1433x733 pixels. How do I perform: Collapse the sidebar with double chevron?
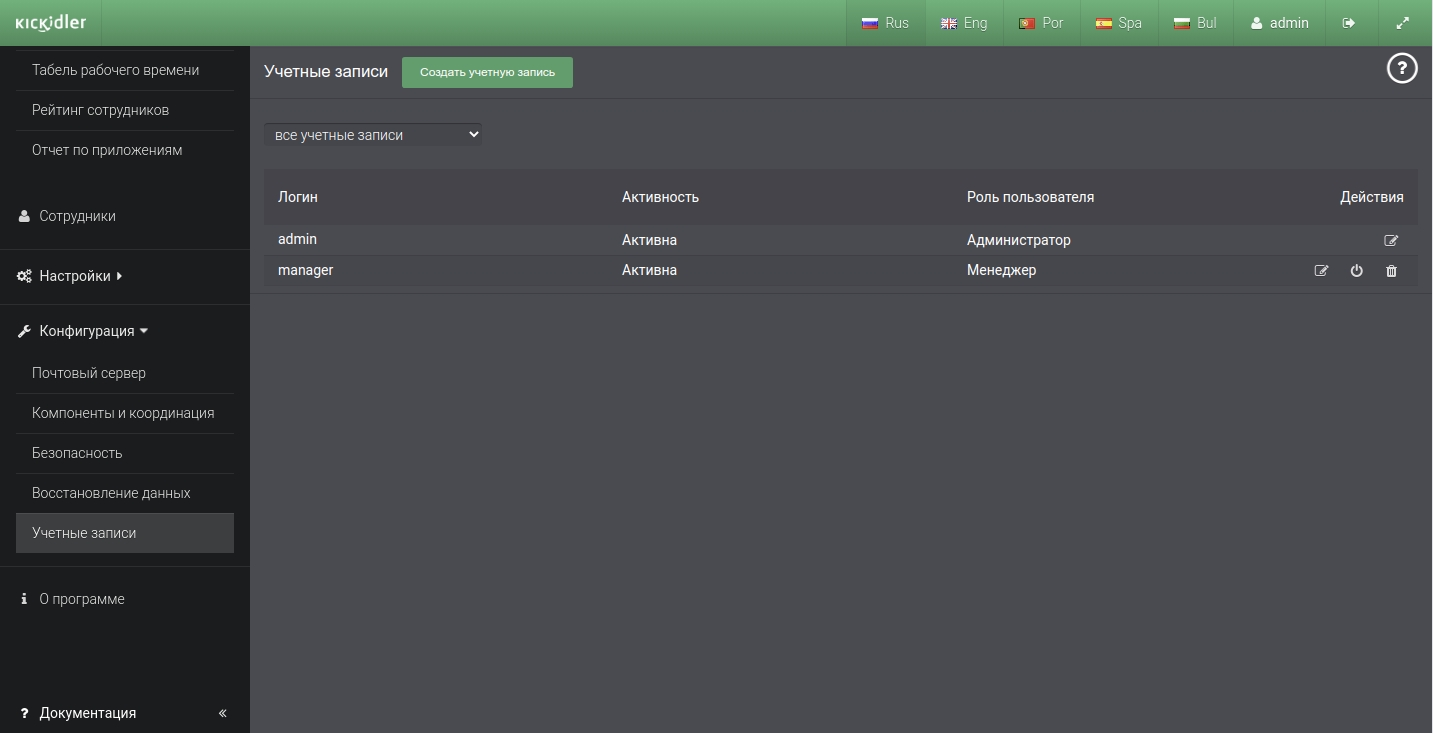(x=222, y=713)
